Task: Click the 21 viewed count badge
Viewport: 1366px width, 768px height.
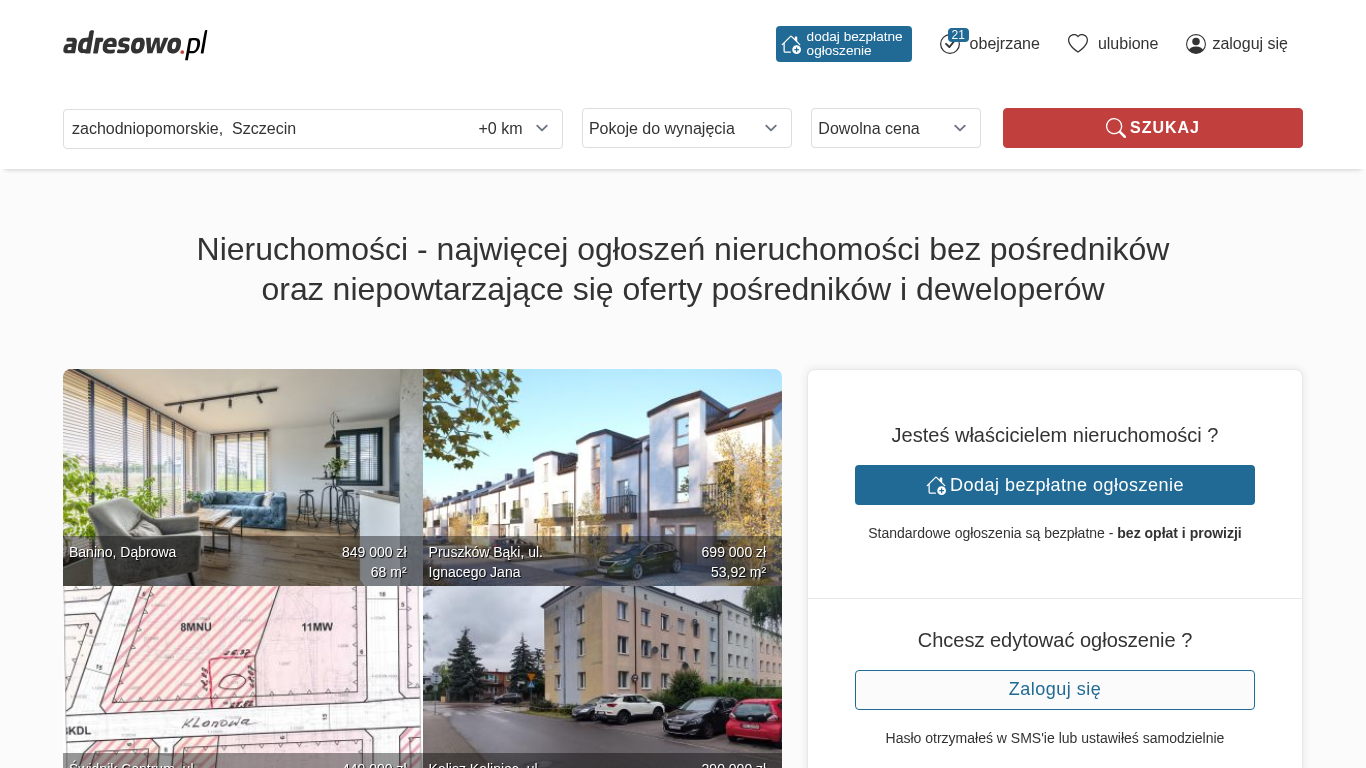Action: click(x=958, y=35)
